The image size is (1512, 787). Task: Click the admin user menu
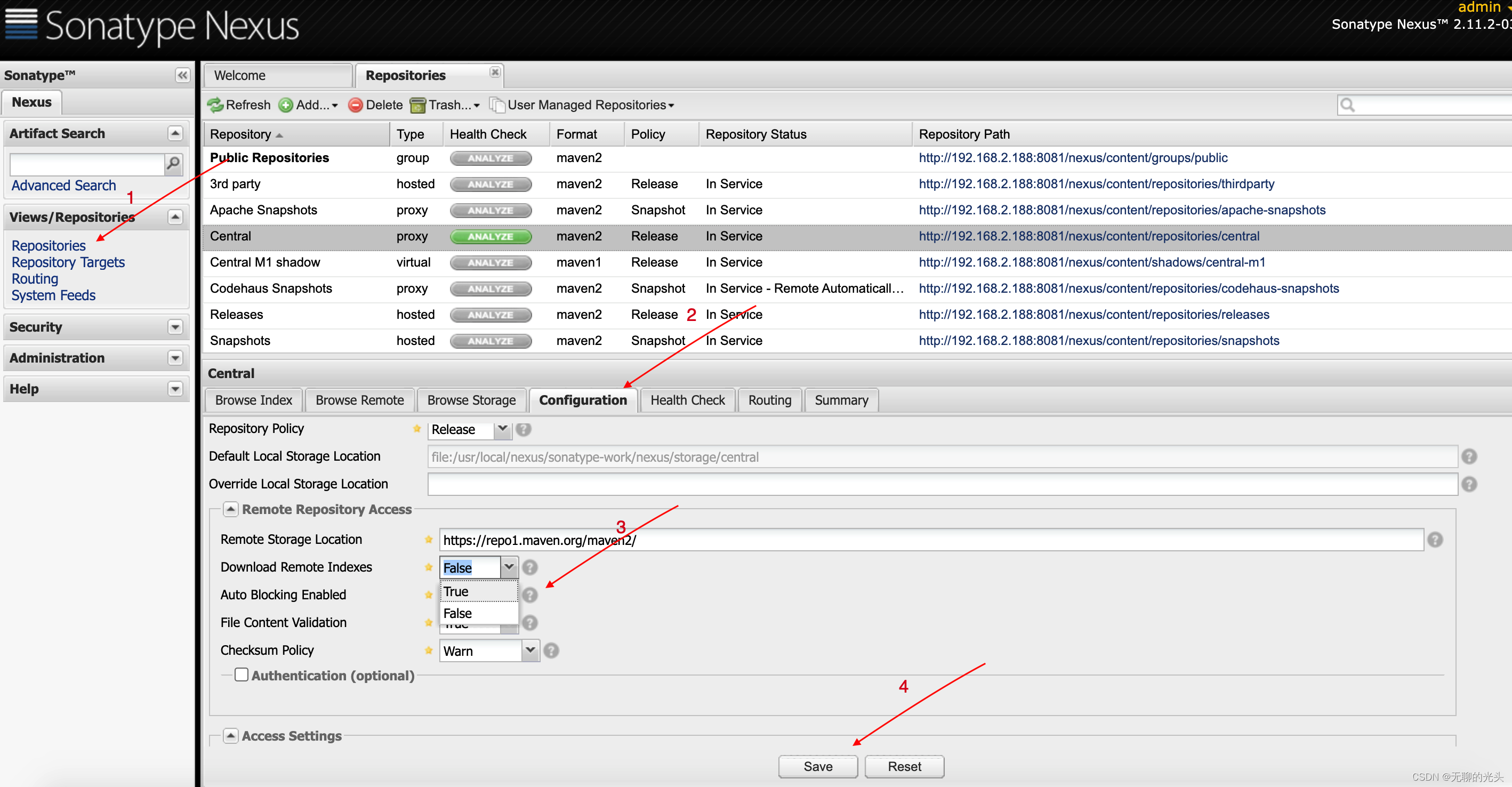[1484, 7]
